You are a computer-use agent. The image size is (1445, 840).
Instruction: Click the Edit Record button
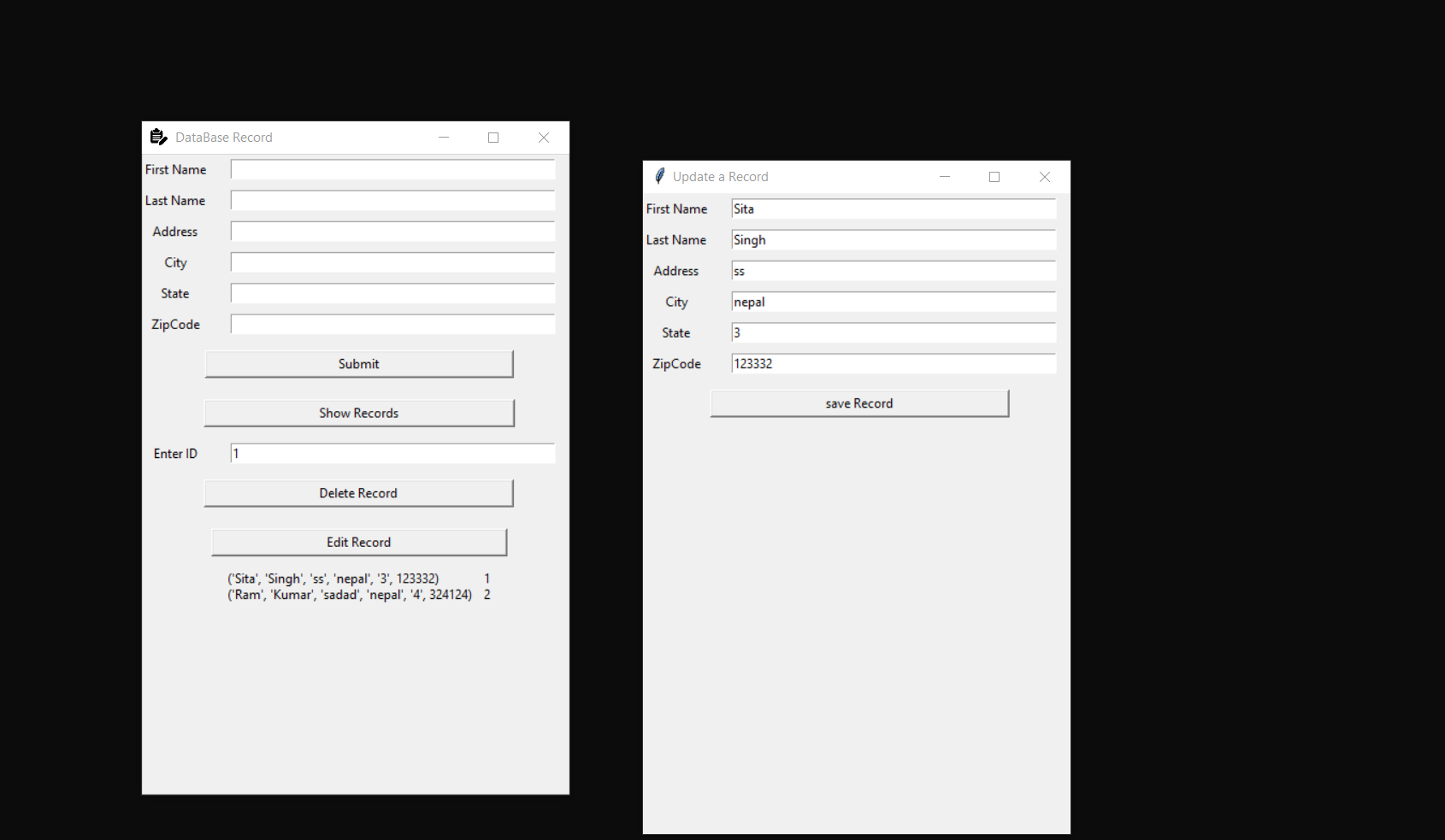[x=358, y=542]
